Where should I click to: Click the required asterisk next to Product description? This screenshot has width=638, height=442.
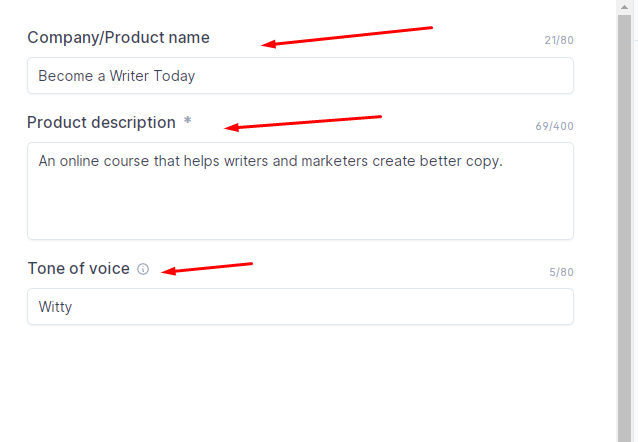(187, 122)
